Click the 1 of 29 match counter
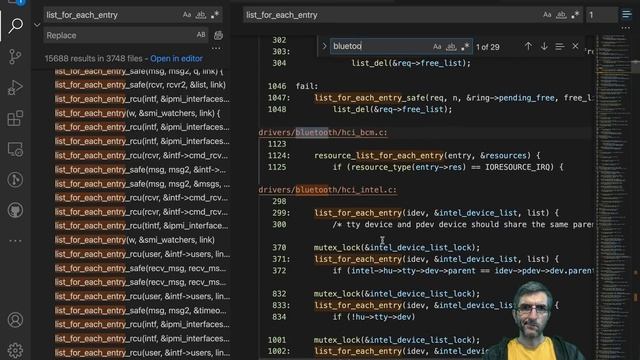This screenshot has width=640, height=360. pos(488,47)
